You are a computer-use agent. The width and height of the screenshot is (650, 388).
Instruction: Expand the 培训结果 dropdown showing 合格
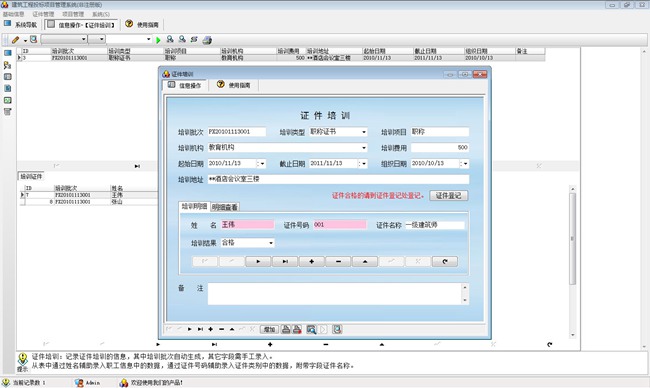click(271, 243)
